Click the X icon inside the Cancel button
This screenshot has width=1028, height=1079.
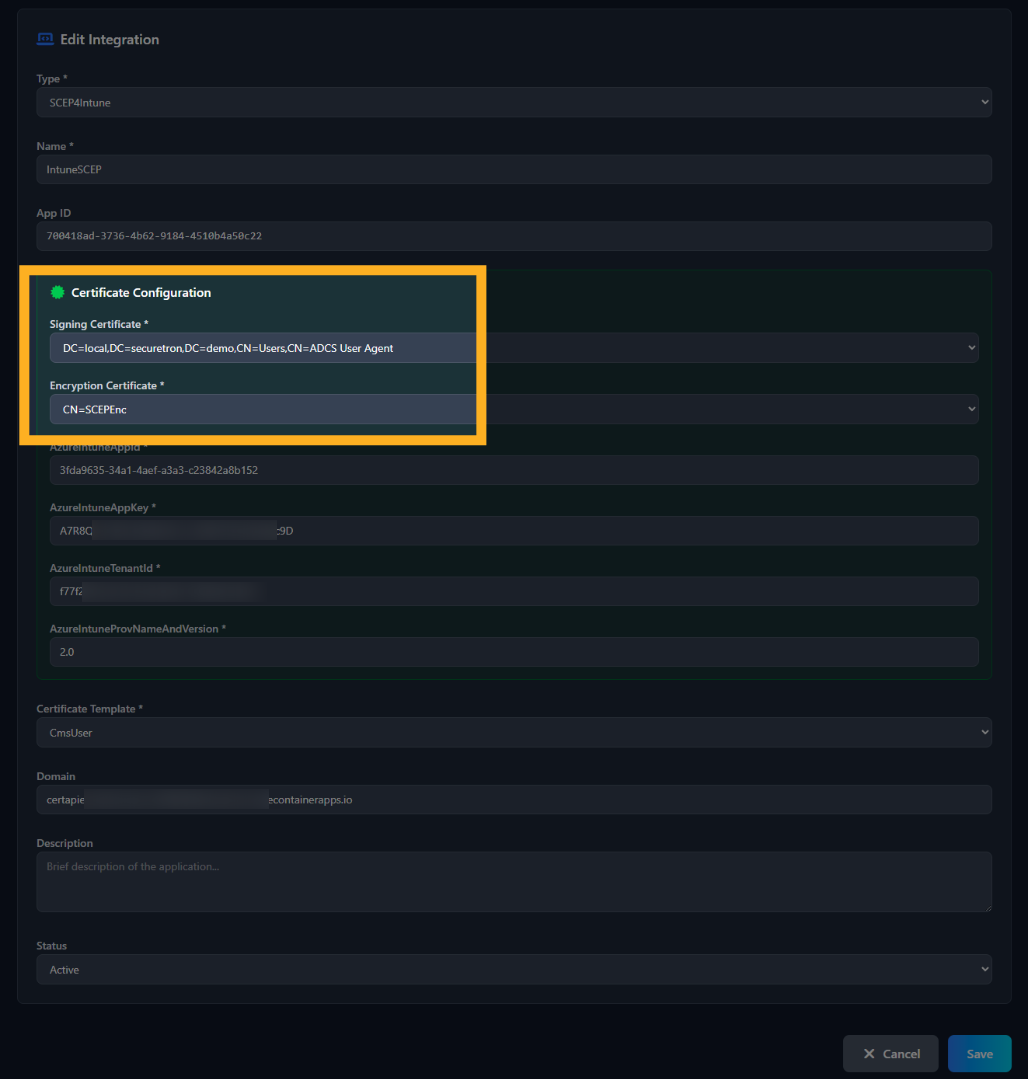(x=869, y=1053)
